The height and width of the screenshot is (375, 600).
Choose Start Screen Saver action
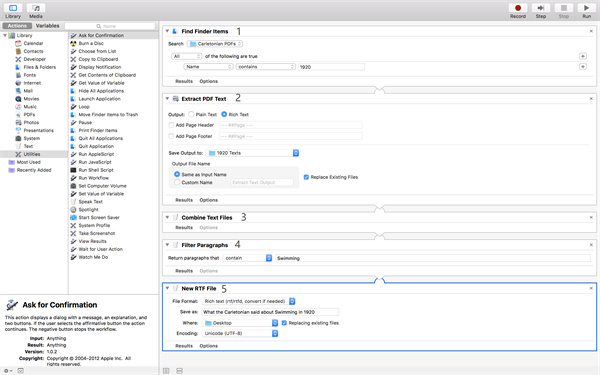click(99, 217)
